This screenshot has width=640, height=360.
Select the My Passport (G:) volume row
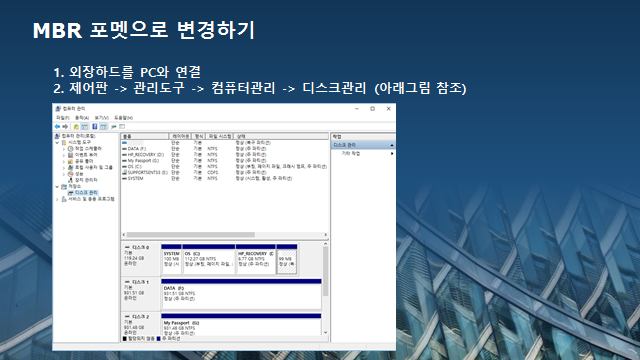pyautogui.click(x=224, y=161)
